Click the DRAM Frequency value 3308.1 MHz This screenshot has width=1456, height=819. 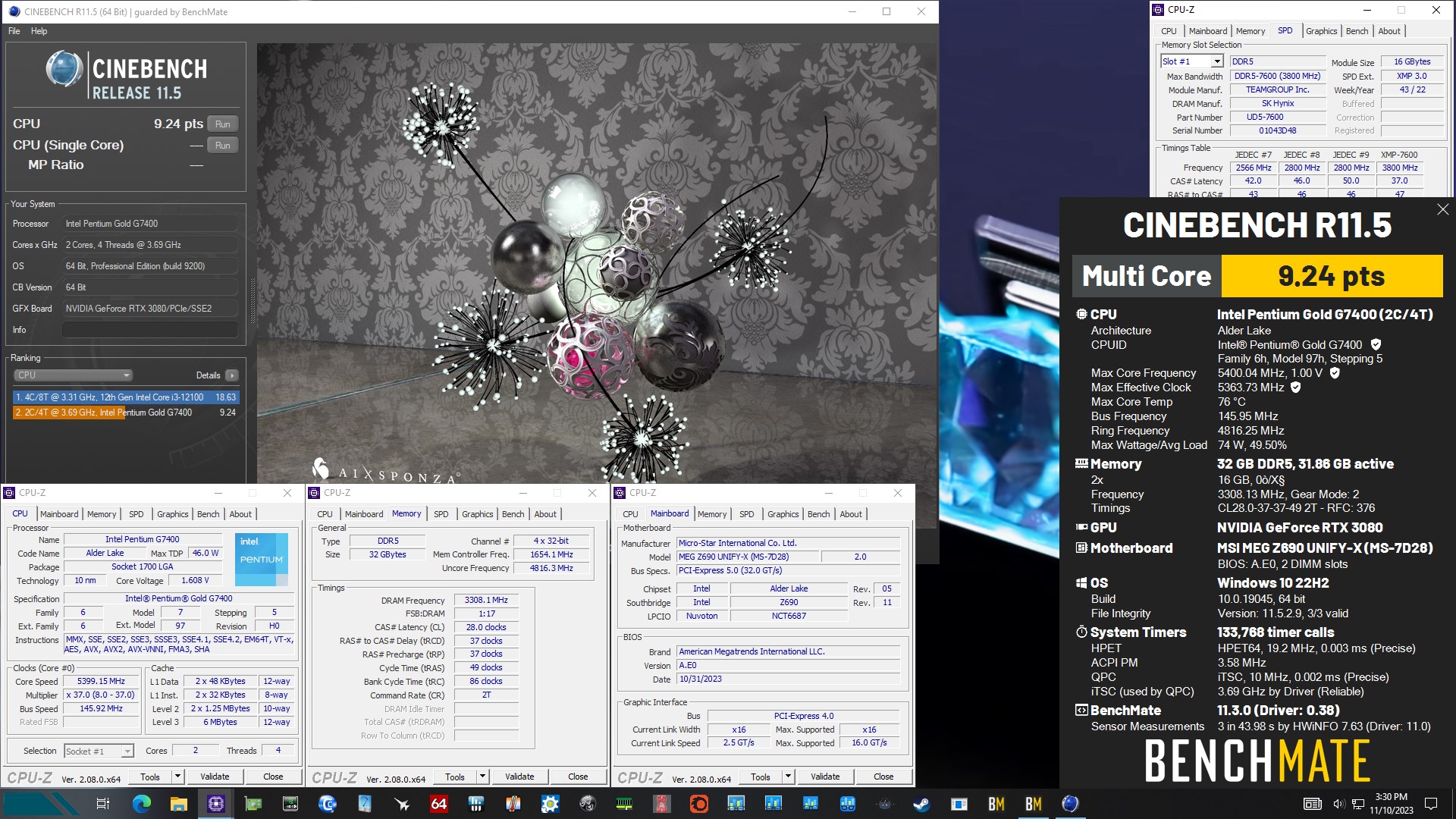[486, 600]
